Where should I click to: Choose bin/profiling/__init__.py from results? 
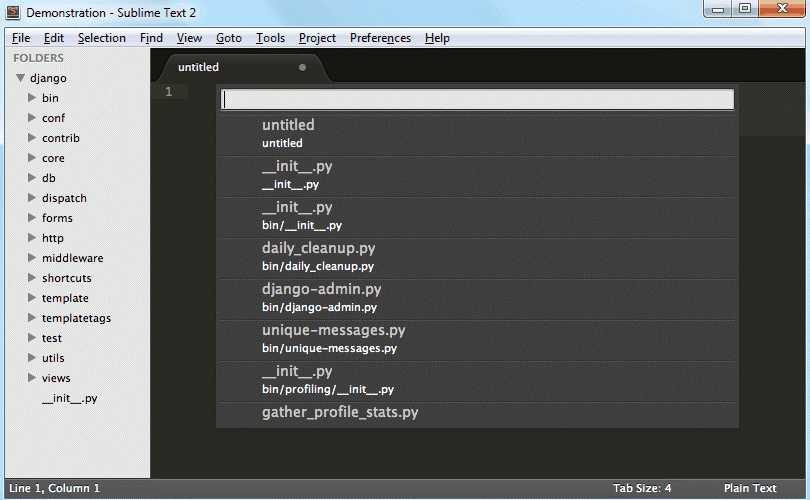pyautogui.click(x=477, y=381)
